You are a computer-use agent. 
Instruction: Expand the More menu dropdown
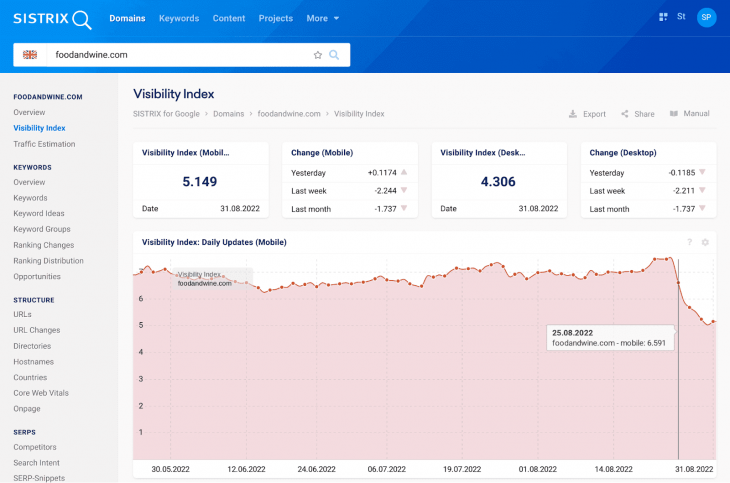(322, 18)
